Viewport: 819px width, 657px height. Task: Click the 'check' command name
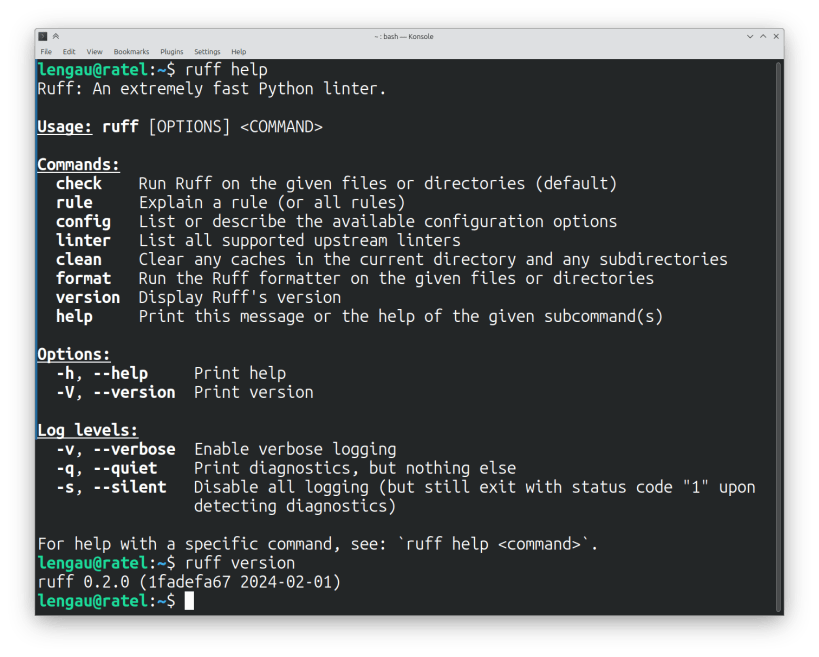79,184
